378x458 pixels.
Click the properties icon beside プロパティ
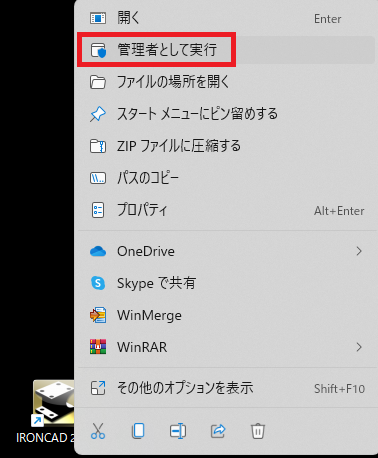(x=98, y=210)
